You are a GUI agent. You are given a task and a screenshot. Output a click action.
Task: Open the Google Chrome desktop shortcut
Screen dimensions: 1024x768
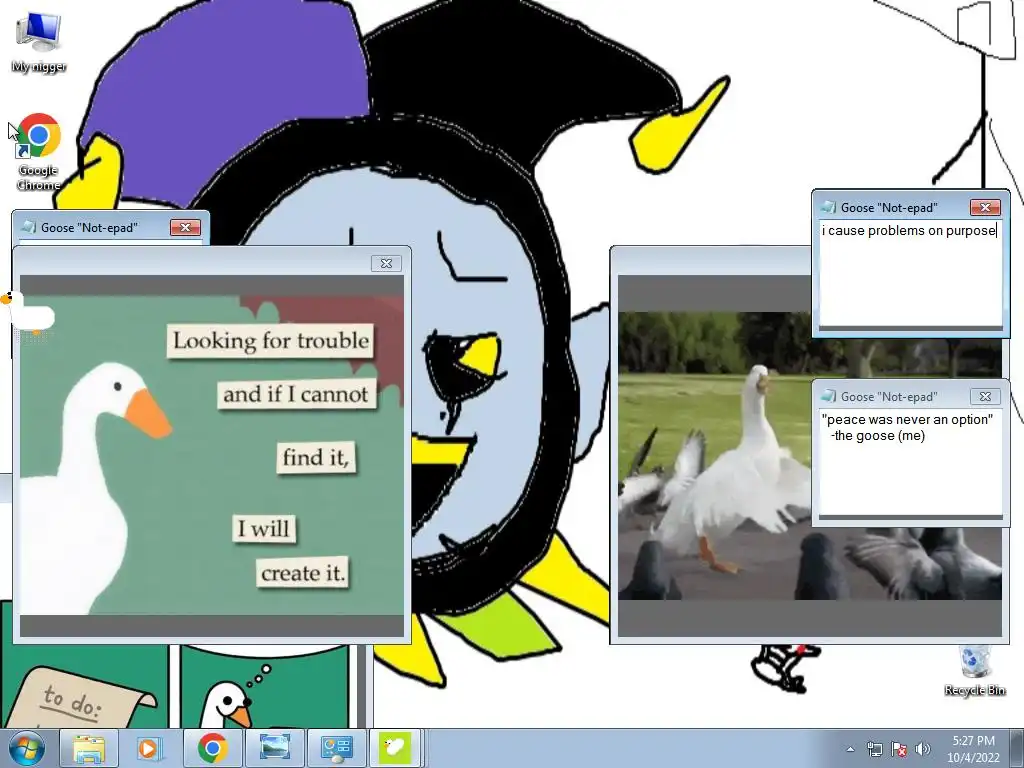39,152
